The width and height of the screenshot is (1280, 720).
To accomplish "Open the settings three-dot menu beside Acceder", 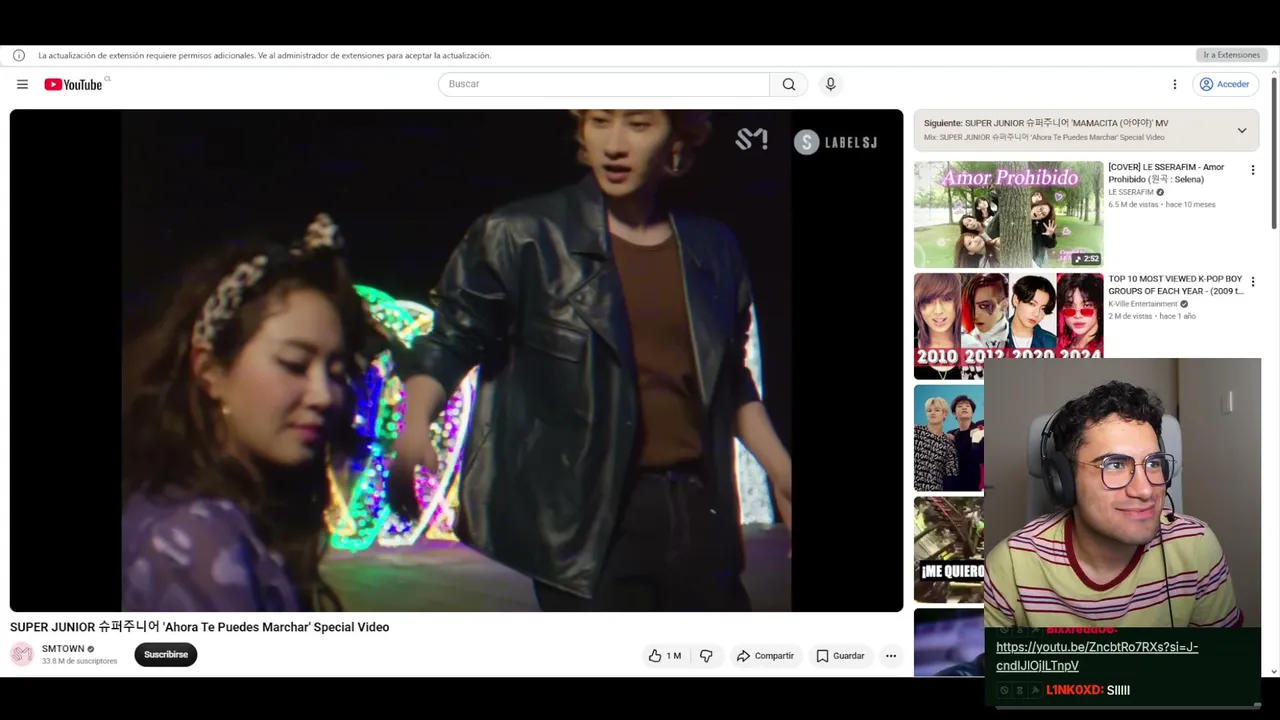I will 1175,84.
